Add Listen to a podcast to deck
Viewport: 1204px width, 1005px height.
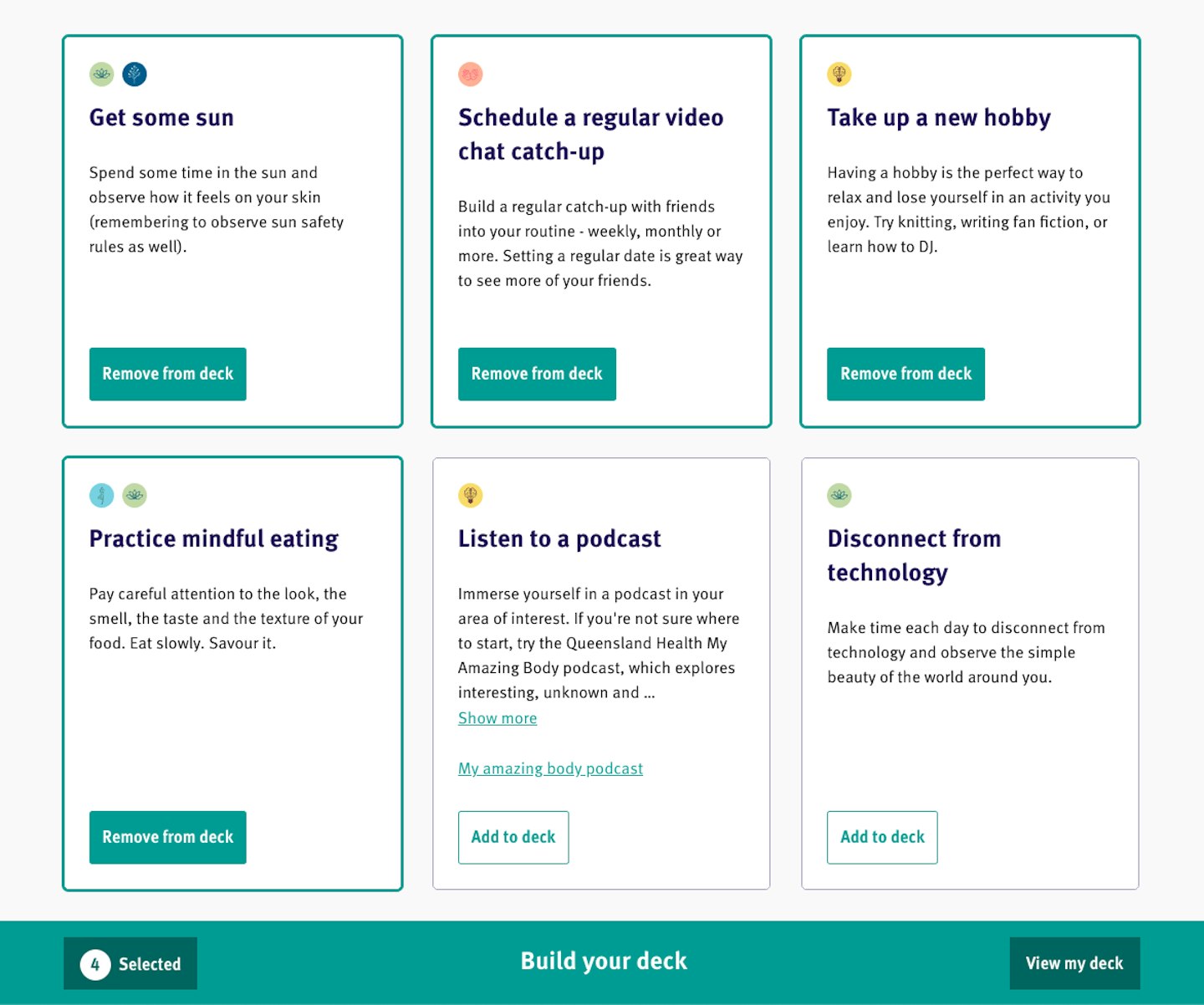513,837
